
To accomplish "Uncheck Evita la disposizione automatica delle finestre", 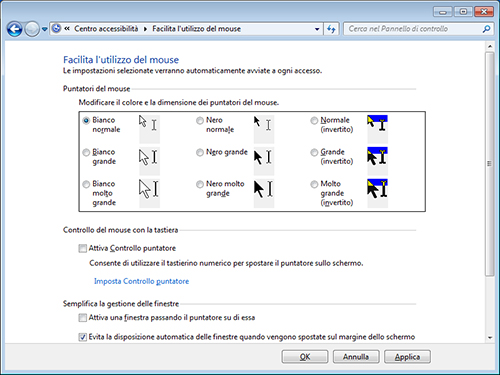I will click(82, 337).
